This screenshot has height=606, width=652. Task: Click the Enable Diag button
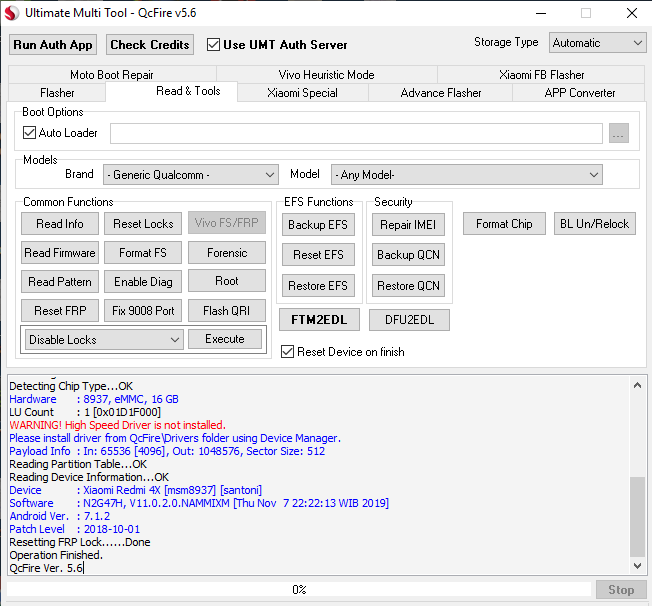tap(143, 282)
